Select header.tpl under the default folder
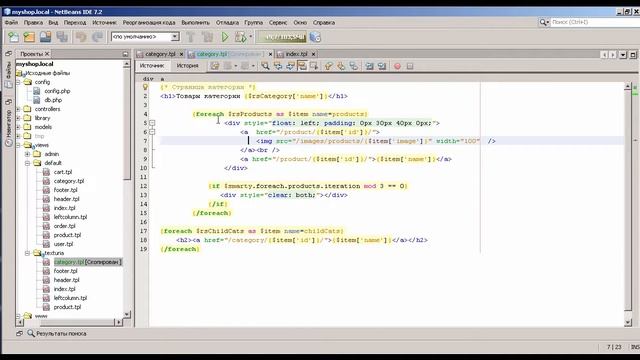The width and height of the screenshot is (640, 360). (x=66, y=199)
